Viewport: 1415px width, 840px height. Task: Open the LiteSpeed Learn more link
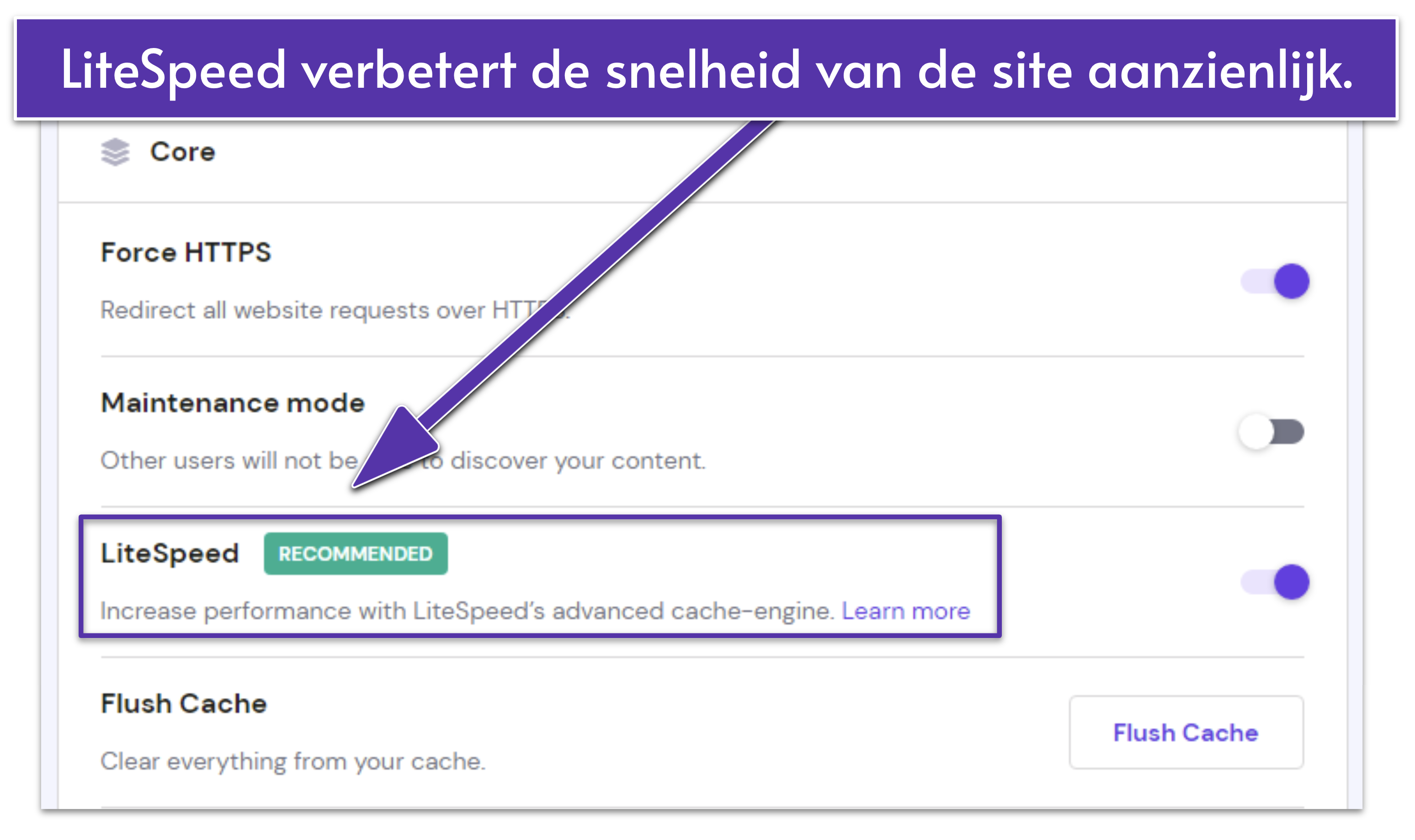point(905,611)
